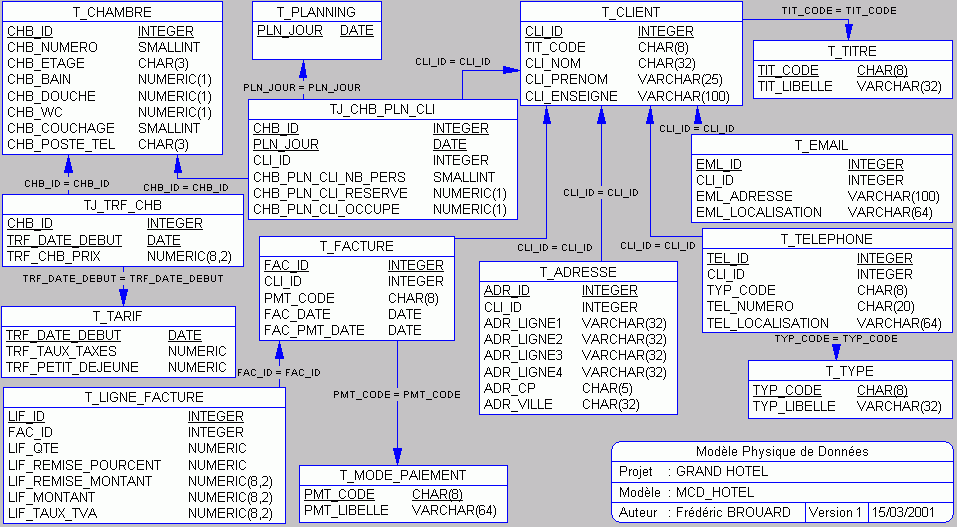Screen dimensions: 957x527
Task: Select the T_CHAMBRE table header
Action: click(x=112, y=12)
